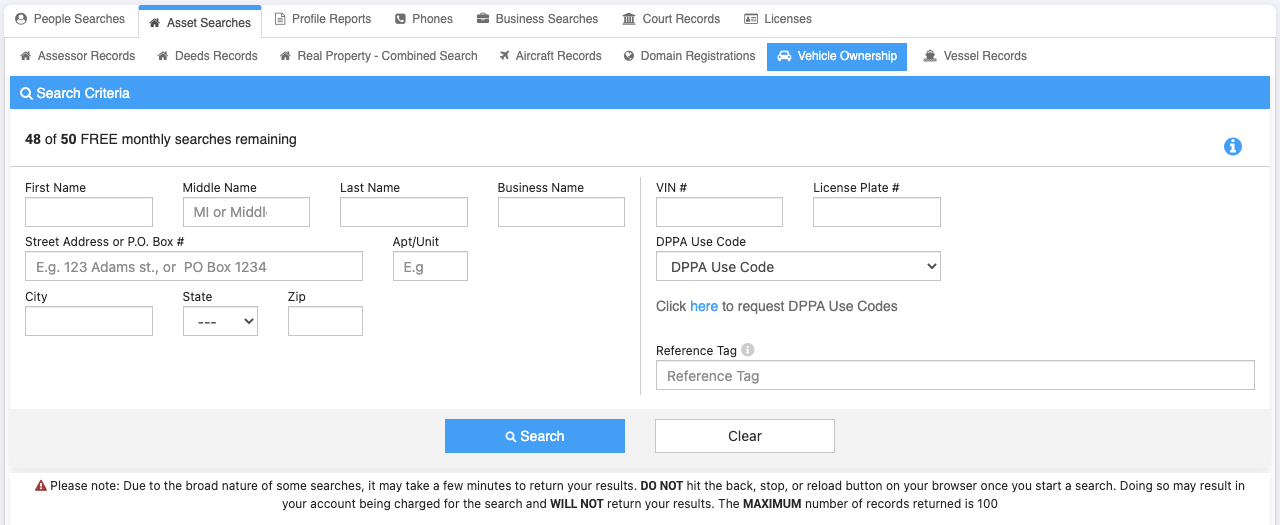Open the DPPA Use Code dropdown
Viewport: 1280px width, 525px height.
(798, 267)
